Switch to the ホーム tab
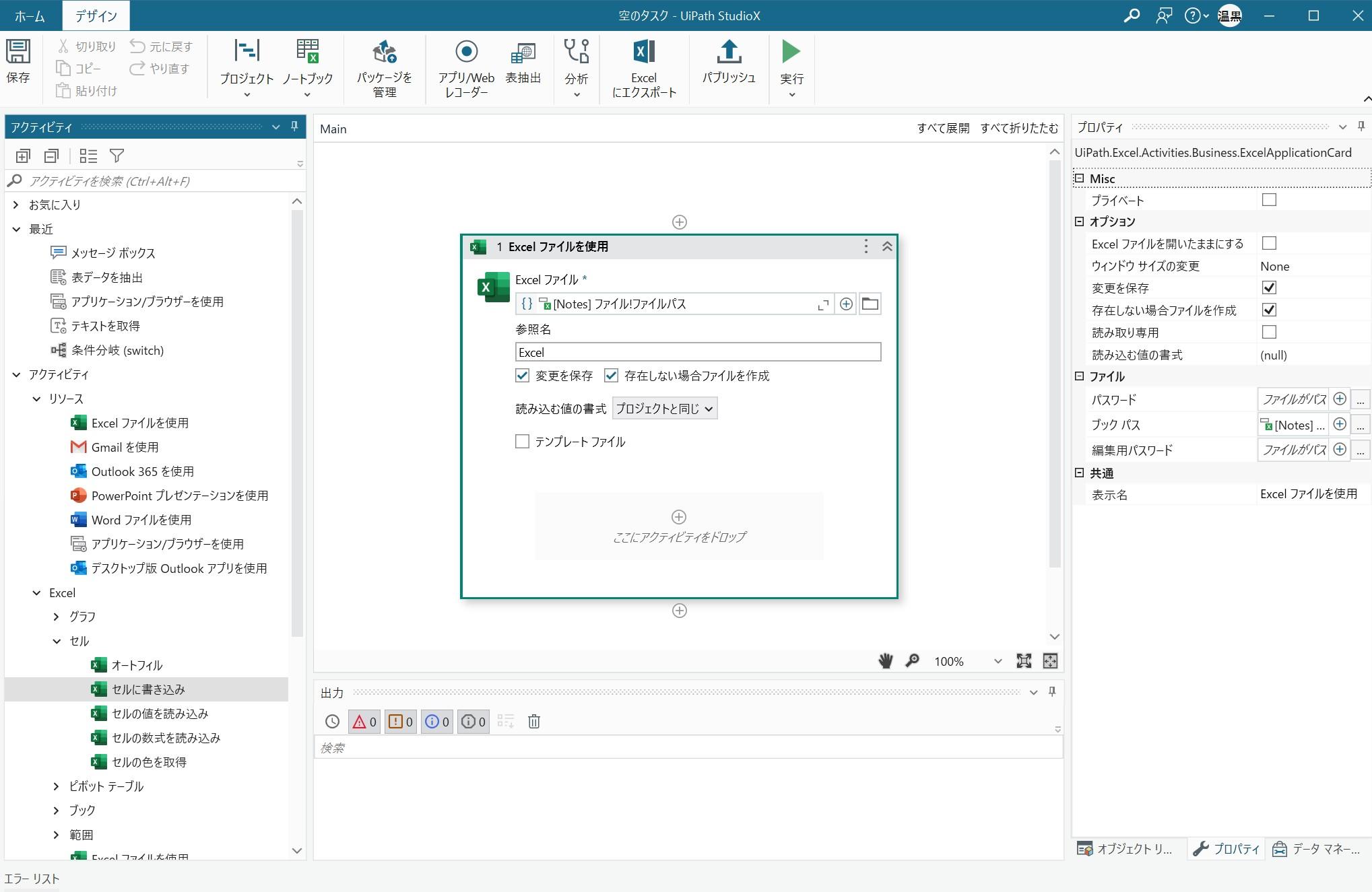 point(30,16)
